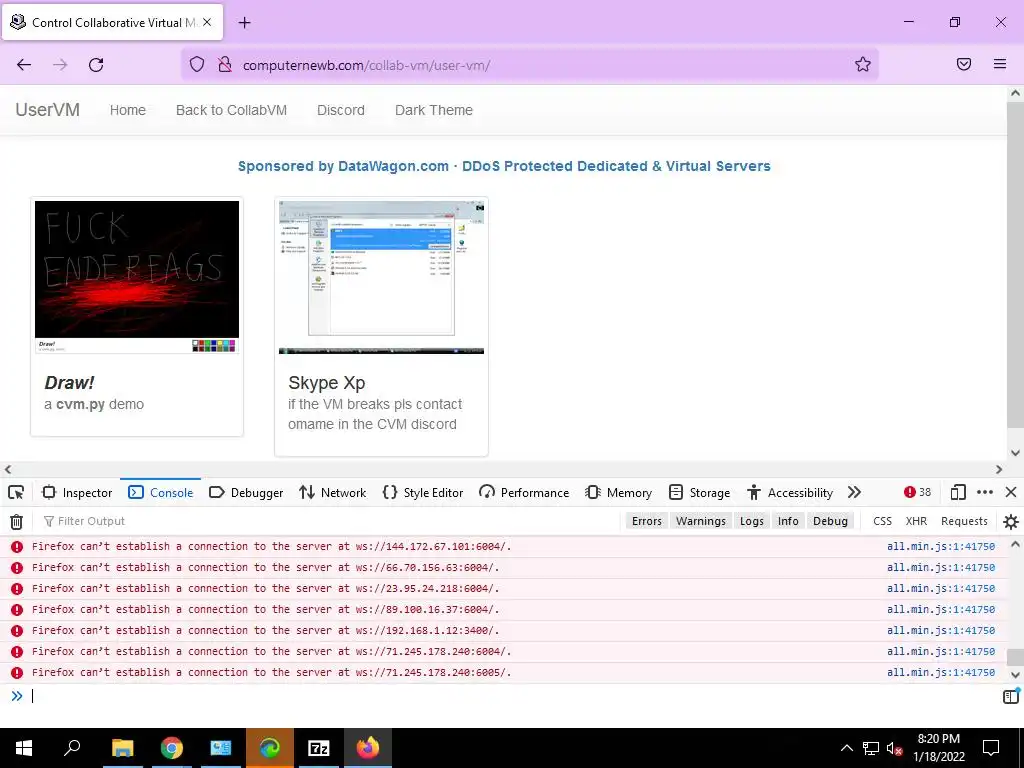Switch console to multi-line editor mode icon
The width and height of the screenshot is (1024, 768).
tap(1011, 696)
